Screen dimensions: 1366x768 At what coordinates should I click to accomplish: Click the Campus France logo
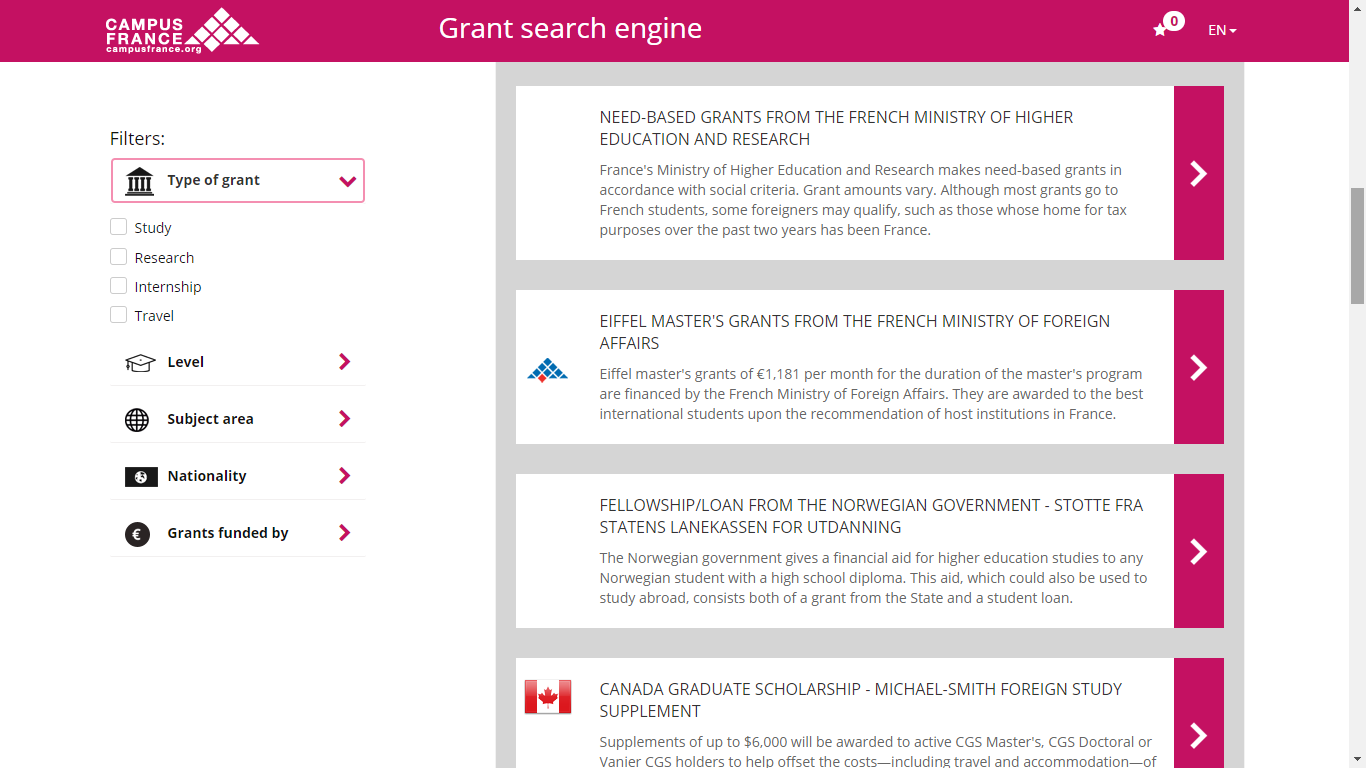(x=182, y=31)
